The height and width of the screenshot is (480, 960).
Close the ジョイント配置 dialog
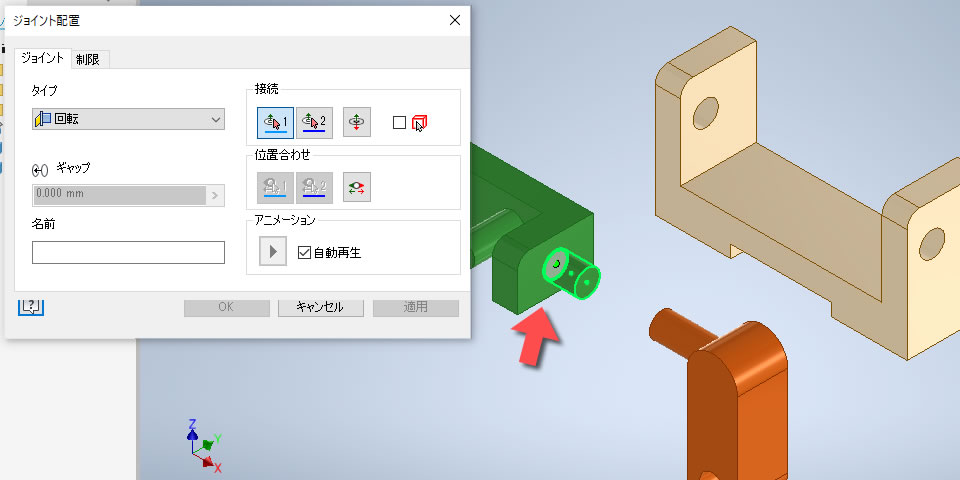coord(455,20)
